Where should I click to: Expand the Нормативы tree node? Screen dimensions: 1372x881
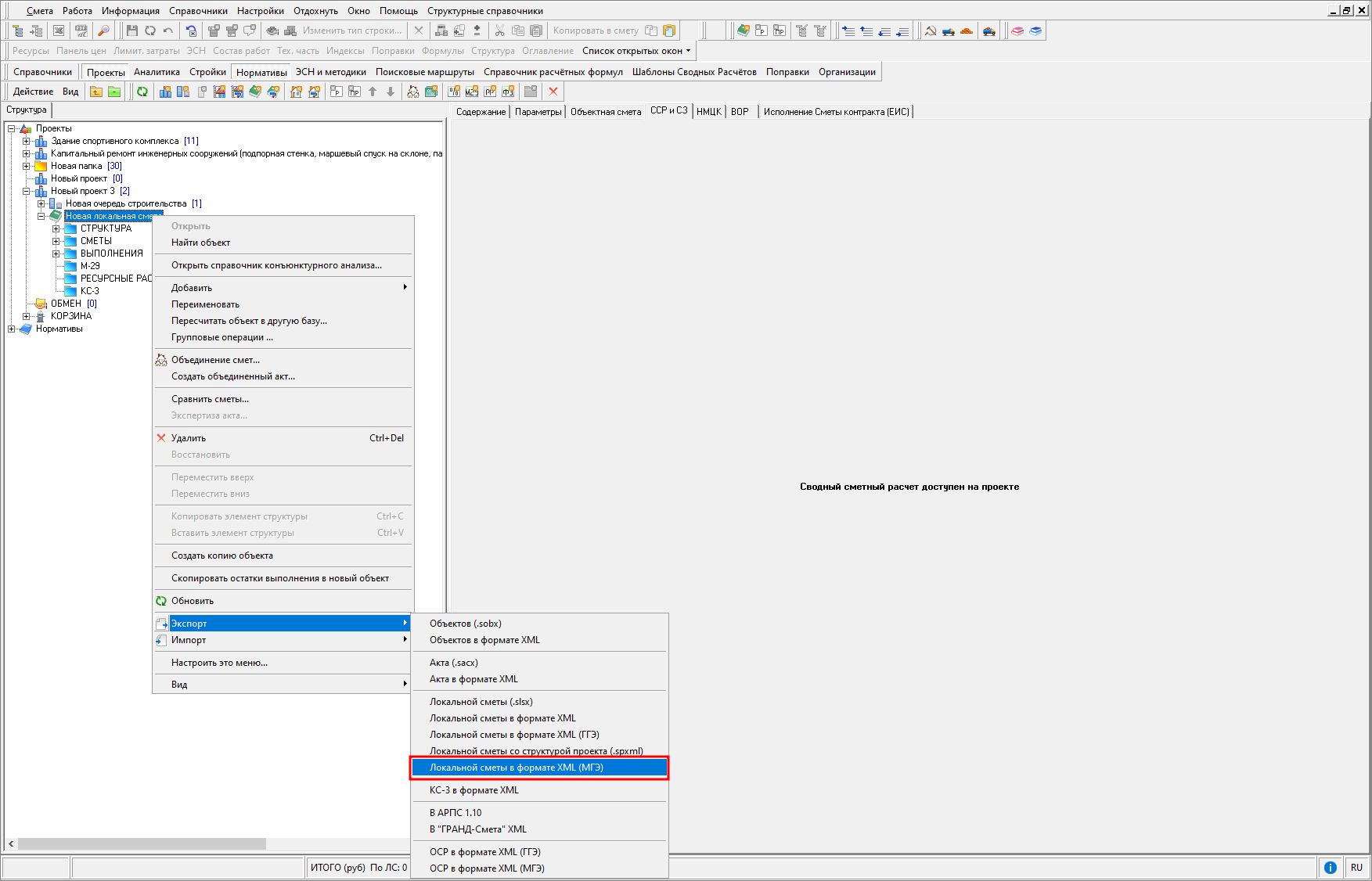[x=12, y=329]
